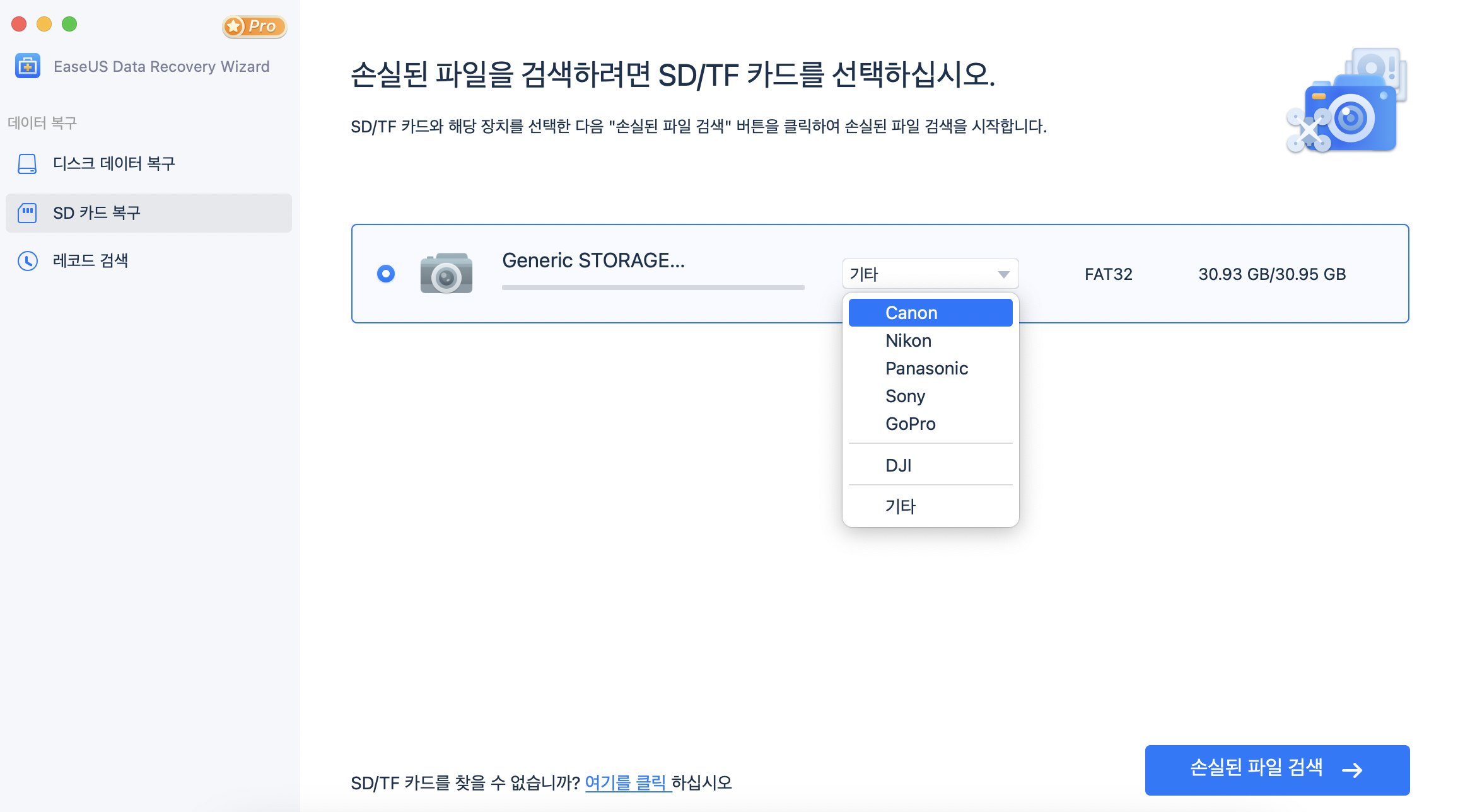Open the 기타 camera brand dropdown
This screenshot has width=1458, height=812.
[930, 273]
